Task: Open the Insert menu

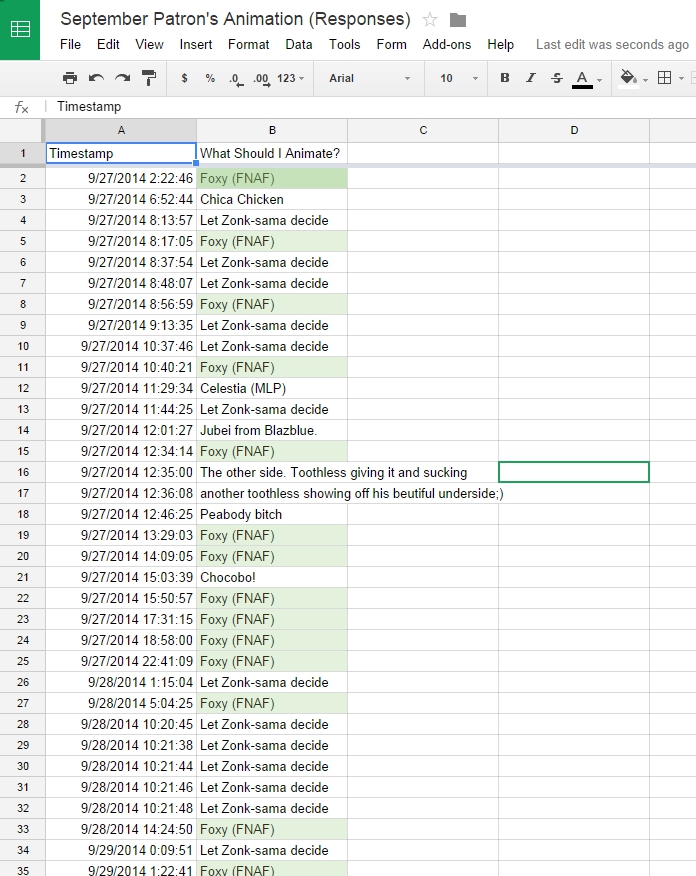Action: pos(196,44)
